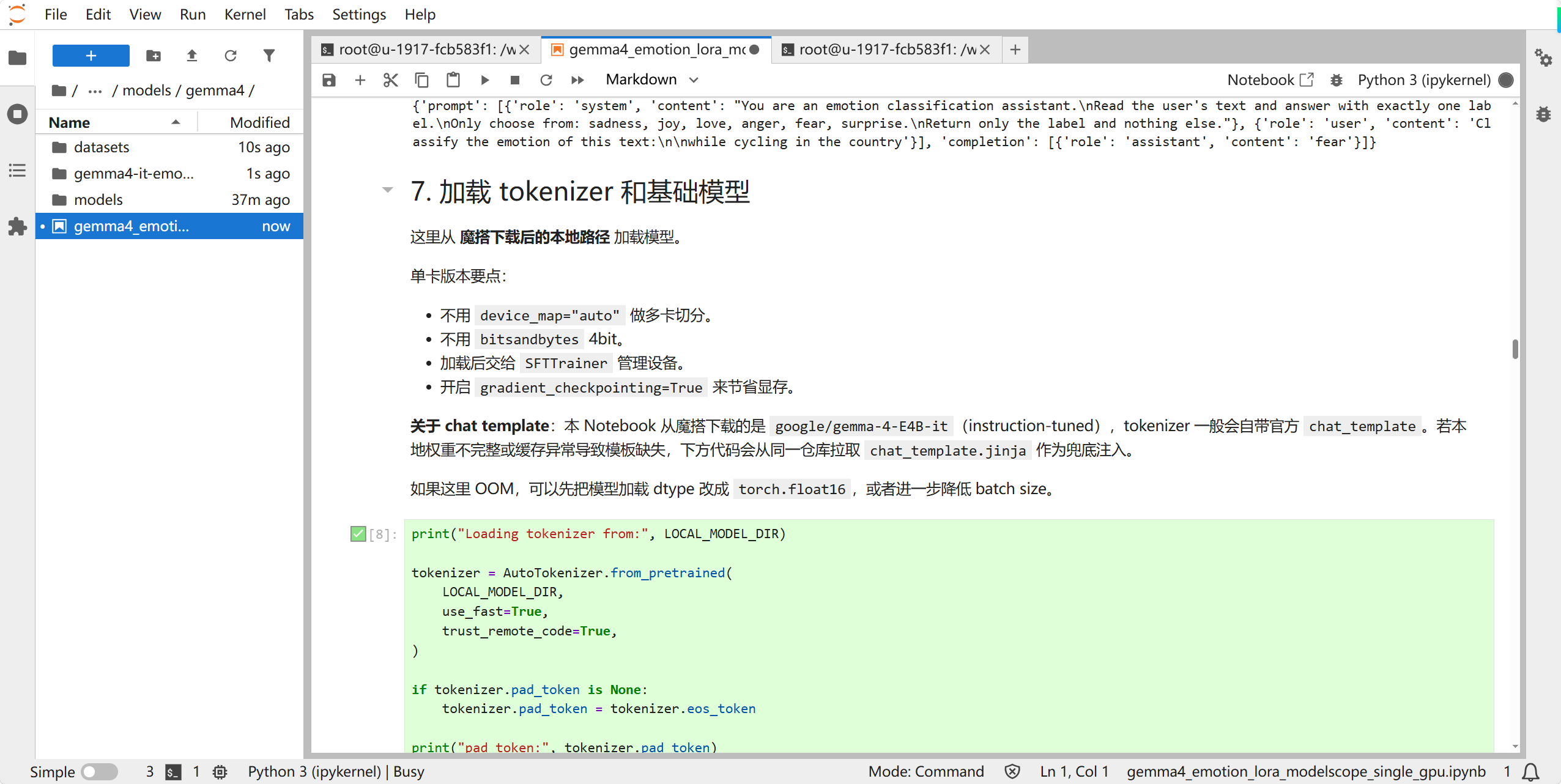Select the gemma4-it-emo... folder
The image size is (1561, 784).
(x=169, y=174)
